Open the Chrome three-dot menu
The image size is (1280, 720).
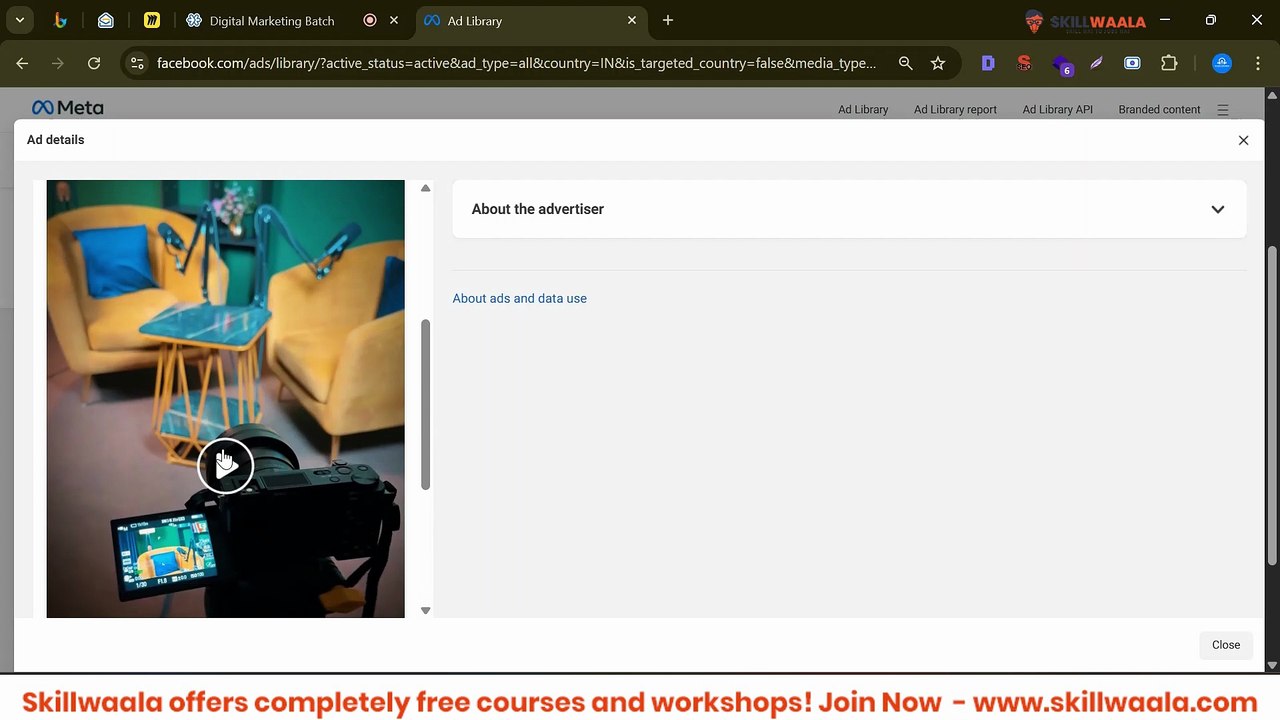pos(1256,63)
